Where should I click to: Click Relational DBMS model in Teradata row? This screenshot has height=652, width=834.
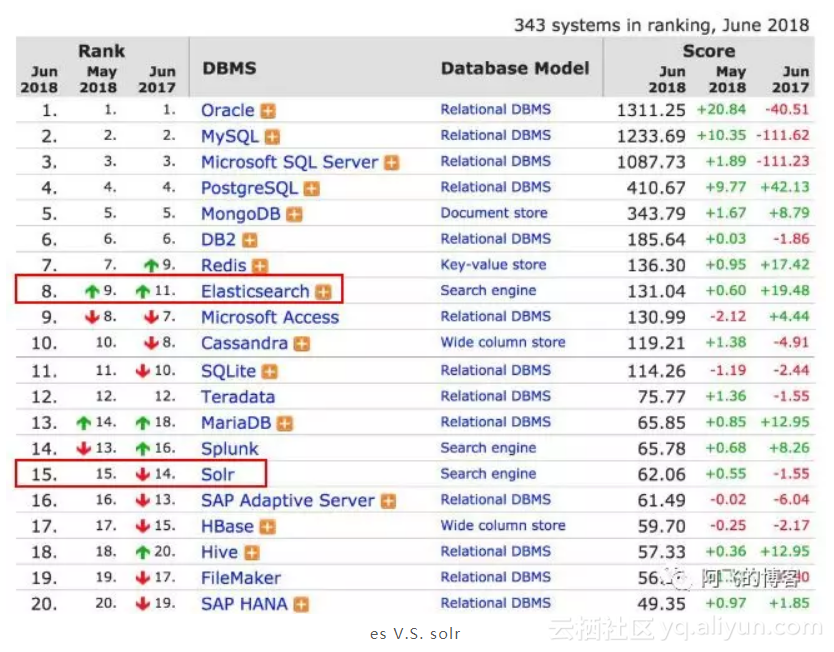(496, 396)
